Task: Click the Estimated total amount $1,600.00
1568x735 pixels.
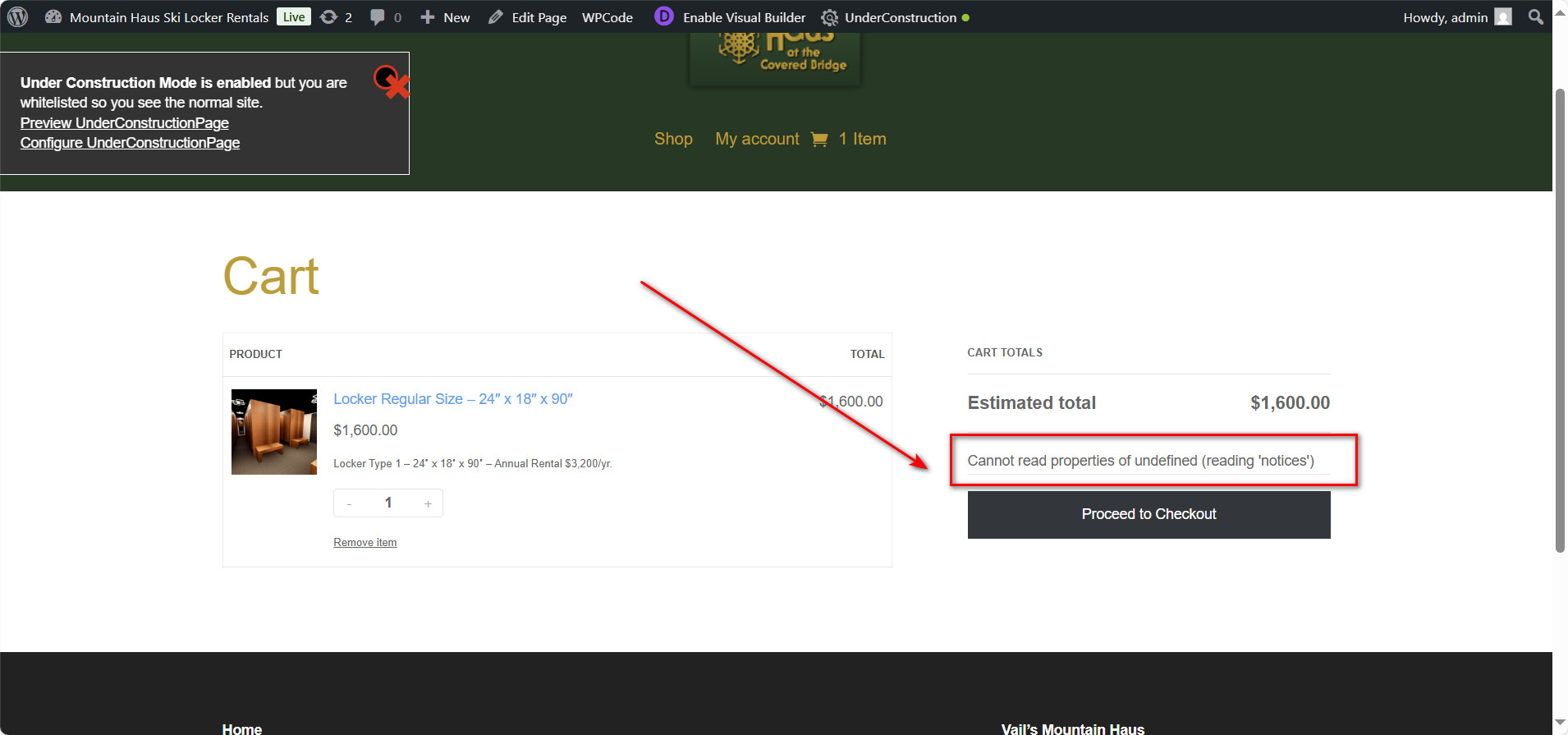Action: [1290, 402]
